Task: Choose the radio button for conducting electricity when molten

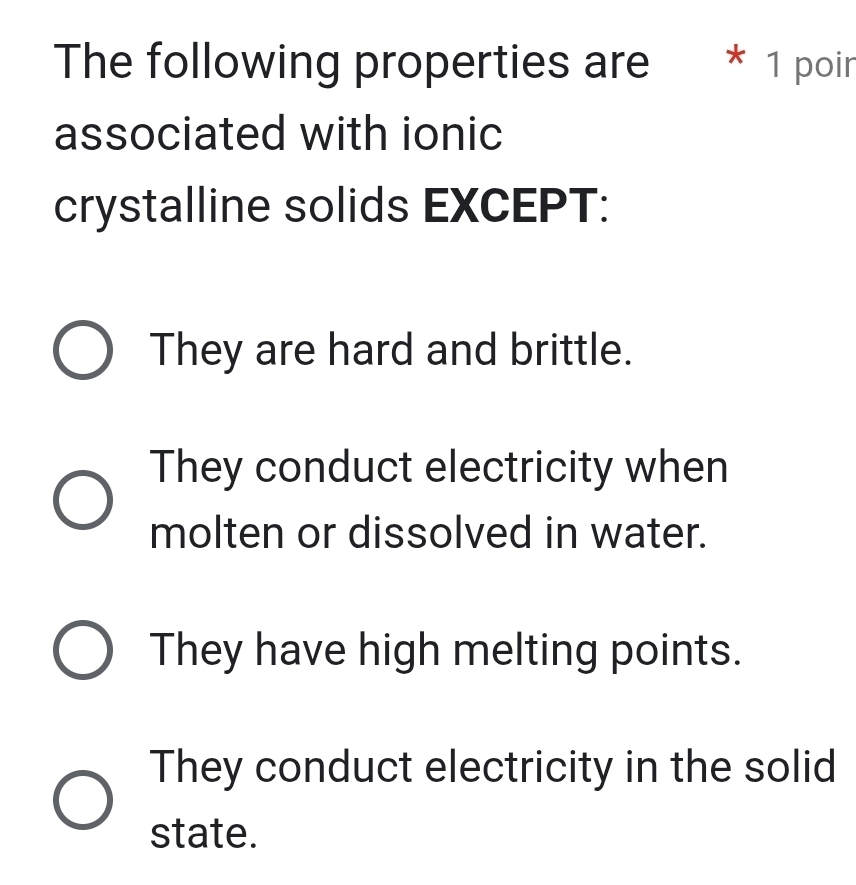Action: click(82, 500)
